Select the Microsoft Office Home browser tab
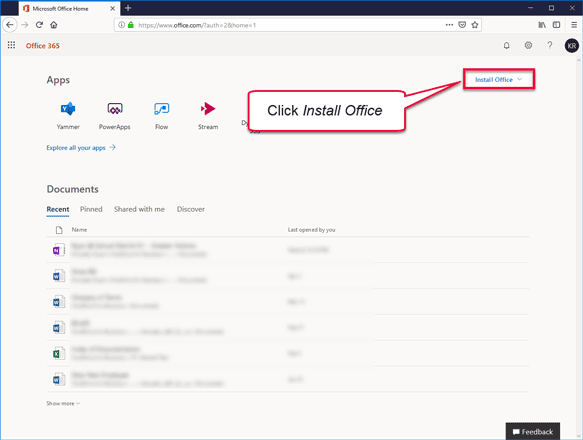583x440 pixels. tap(69, 8)
